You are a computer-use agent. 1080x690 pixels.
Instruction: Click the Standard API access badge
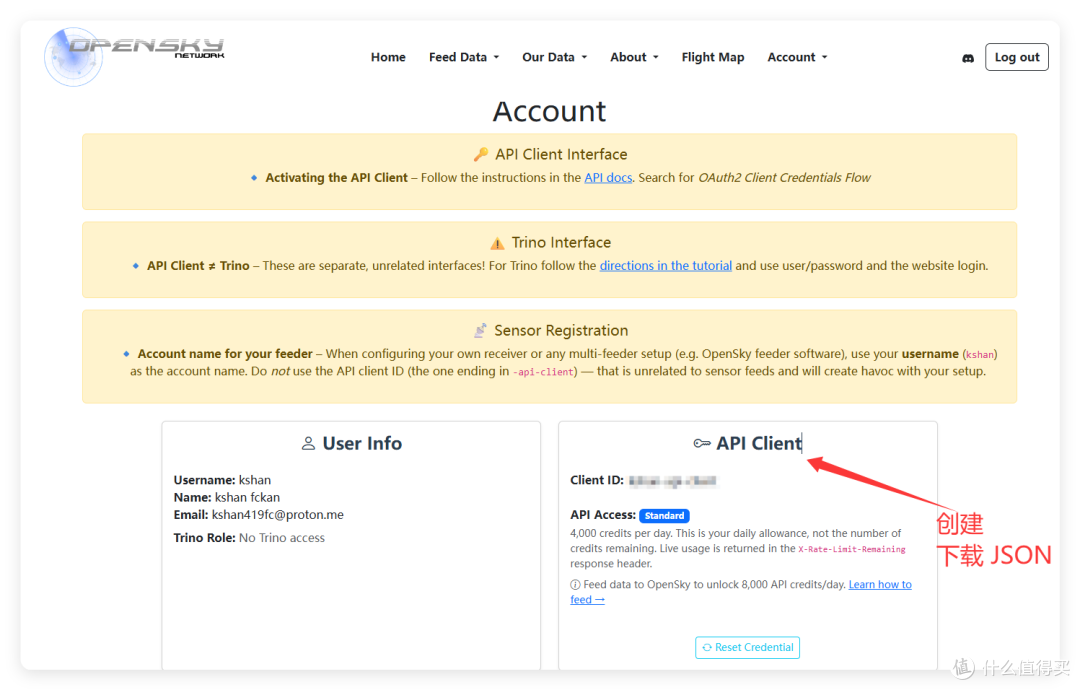coord(664,516)
